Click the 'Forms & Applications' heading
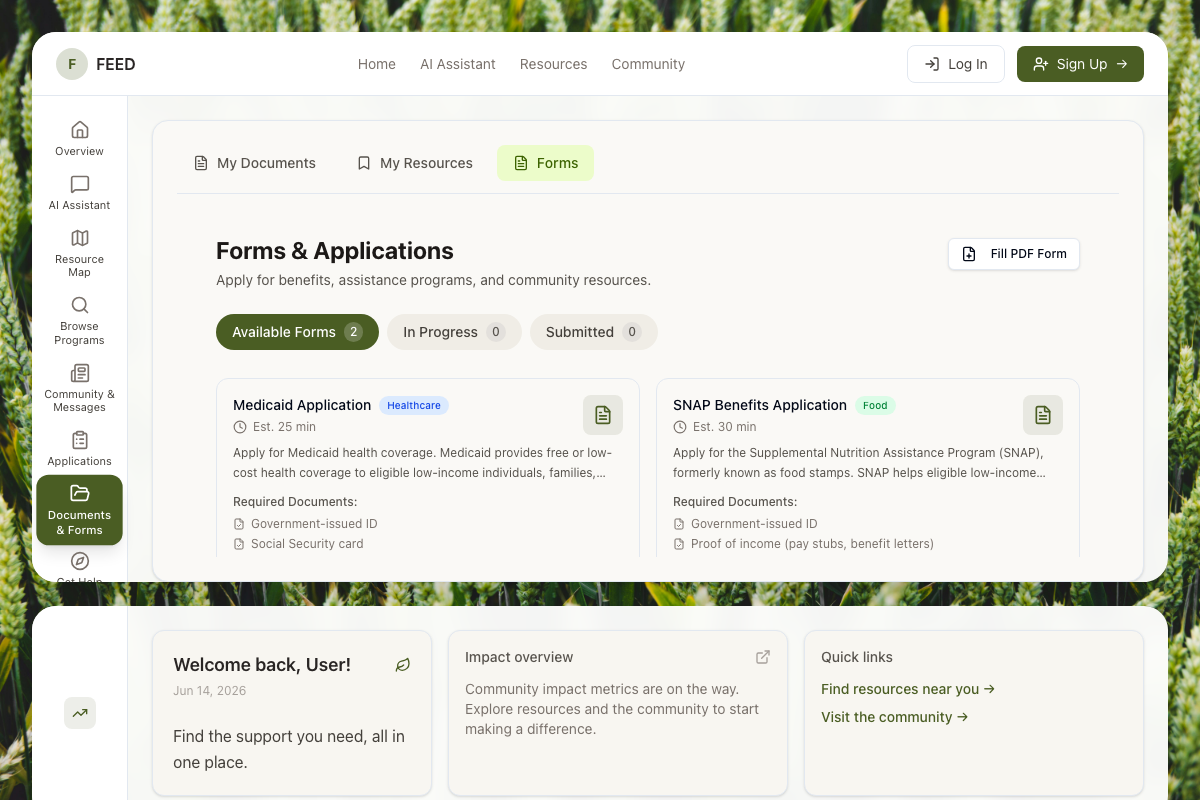 [x=335, y=251]
